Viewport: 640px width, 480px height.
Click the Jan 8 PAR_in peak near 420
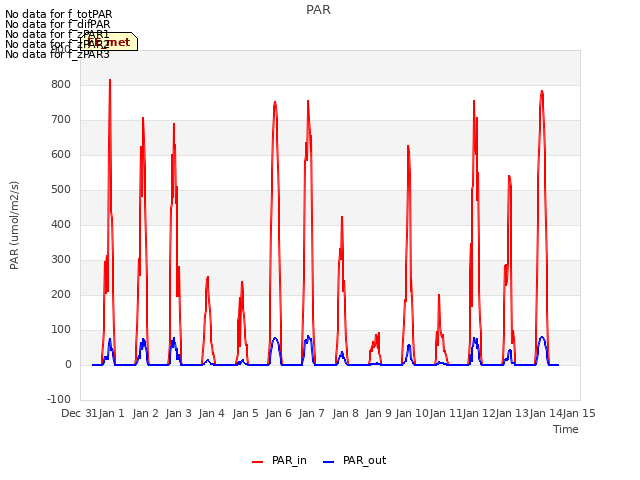(342, 217)
